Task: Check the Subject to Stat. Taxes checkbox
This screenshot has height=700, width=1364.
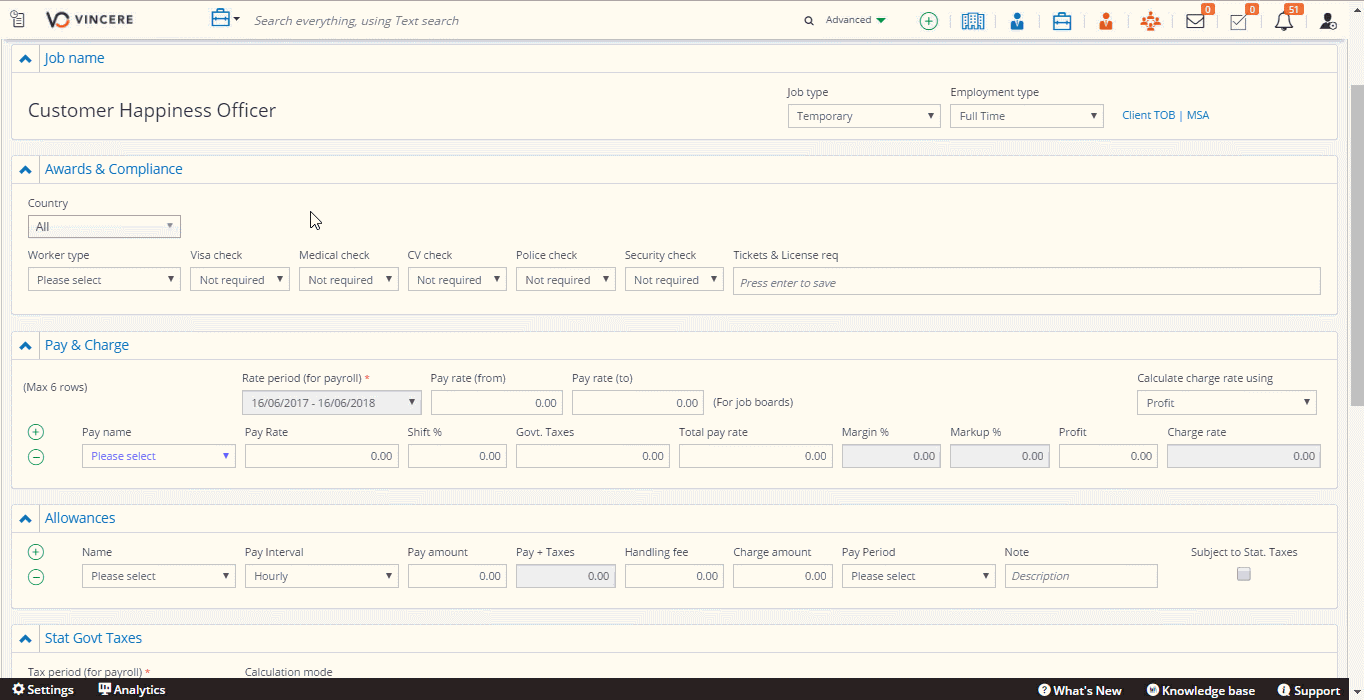Action: (1244, 574)
